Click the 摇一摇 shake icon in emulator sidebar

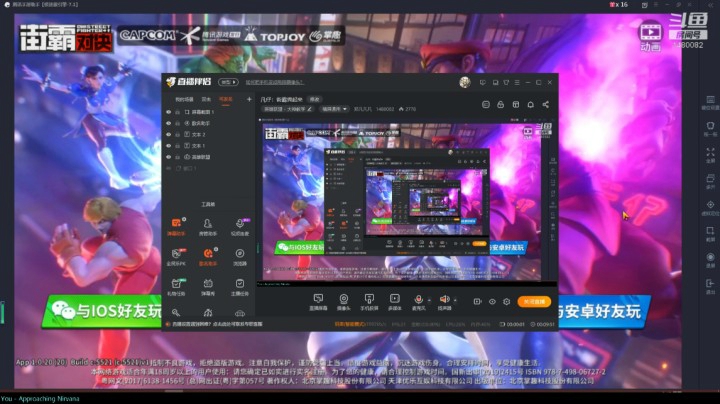pos(710,129)
